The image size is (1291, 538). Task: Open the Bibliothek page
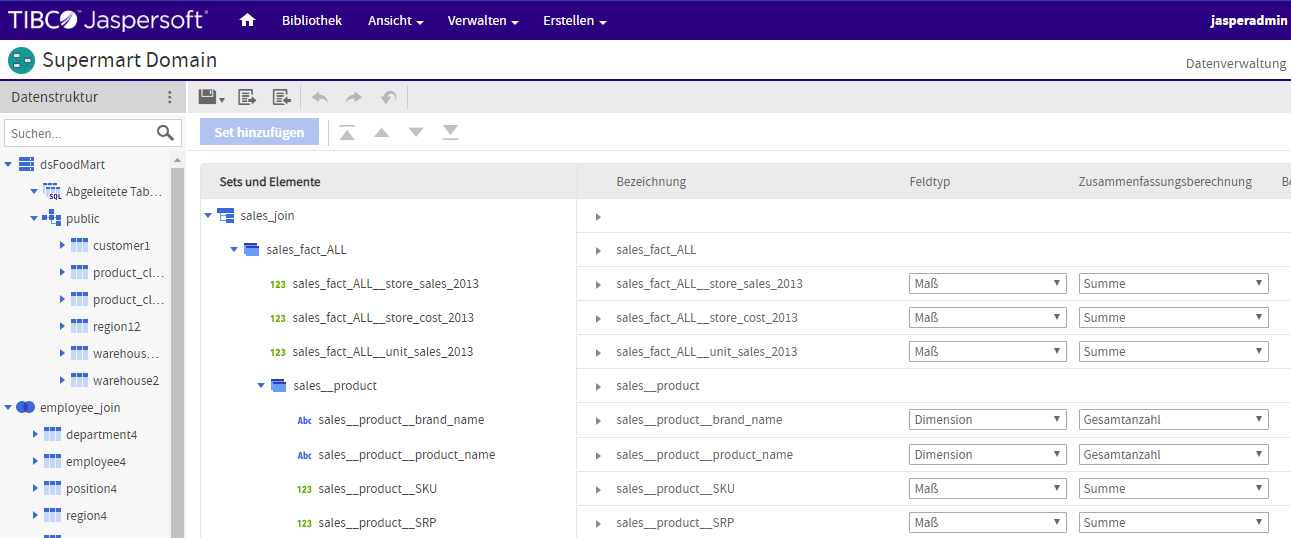(x=312, y=21)
